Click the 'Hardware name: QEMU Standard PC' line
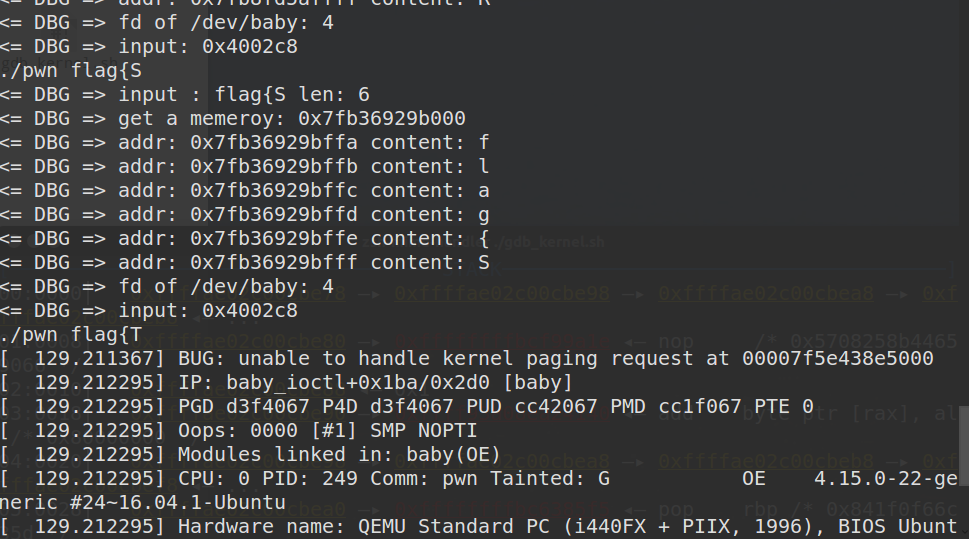This screenshot has height=539, width=969. 478,527
